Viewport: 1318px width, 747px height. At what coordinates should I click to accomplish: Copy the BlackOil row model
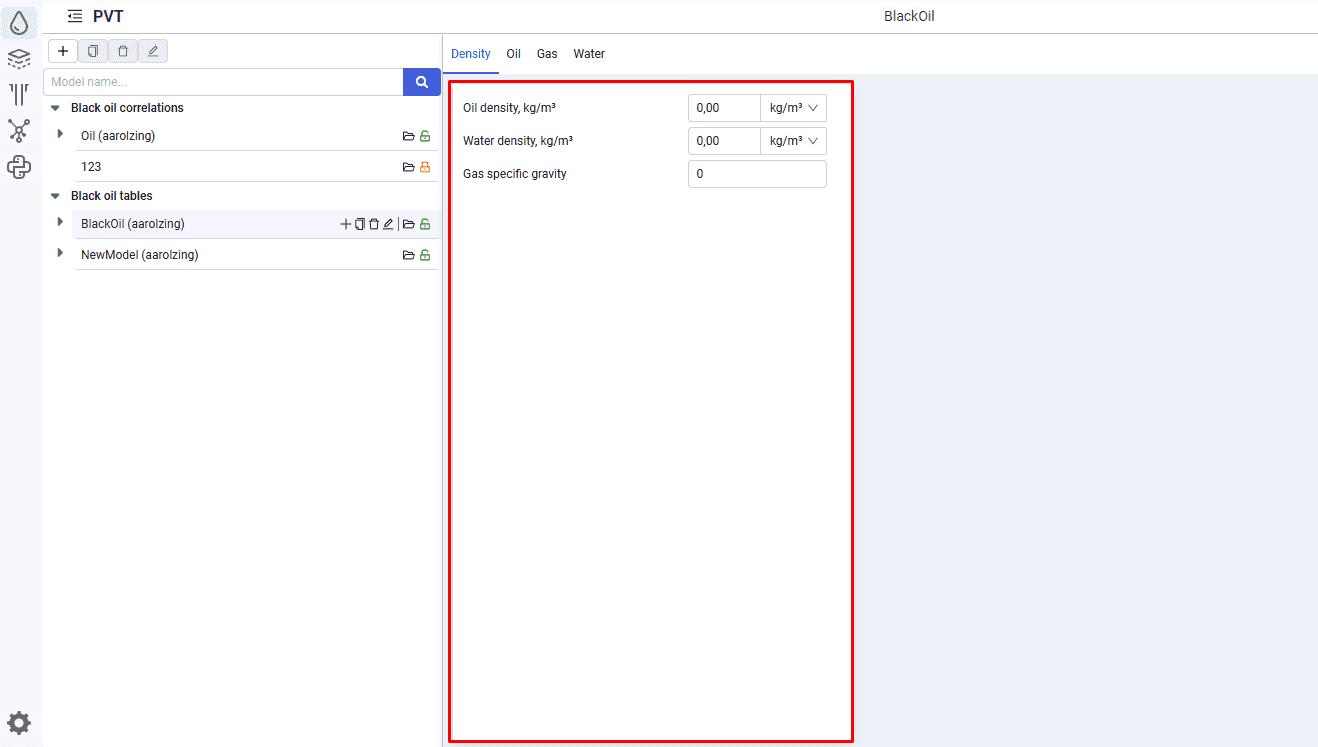360,224
